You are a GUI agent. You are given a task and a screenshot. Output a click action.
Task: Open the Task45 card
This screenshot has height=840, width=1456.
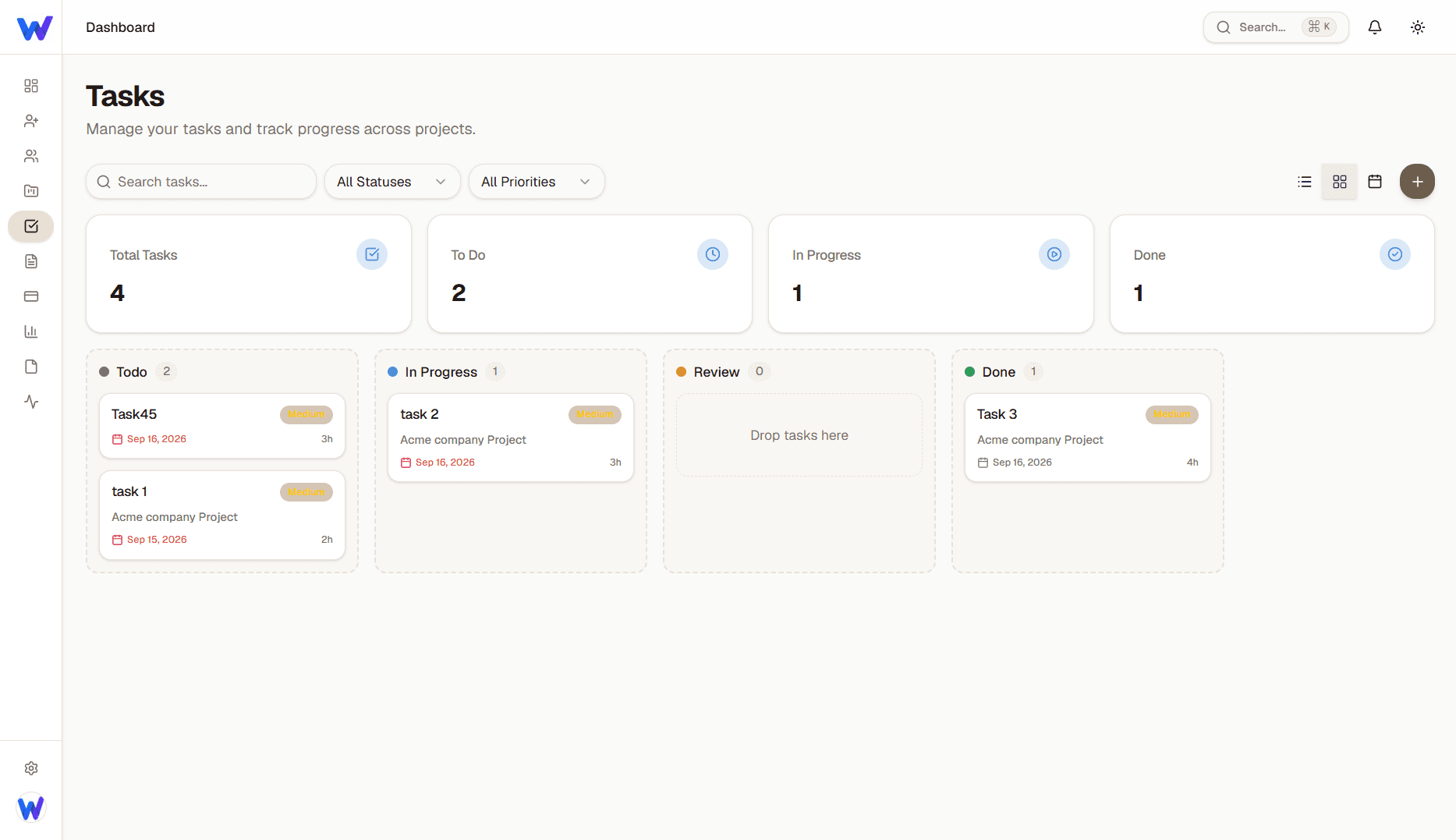point(222,426)
